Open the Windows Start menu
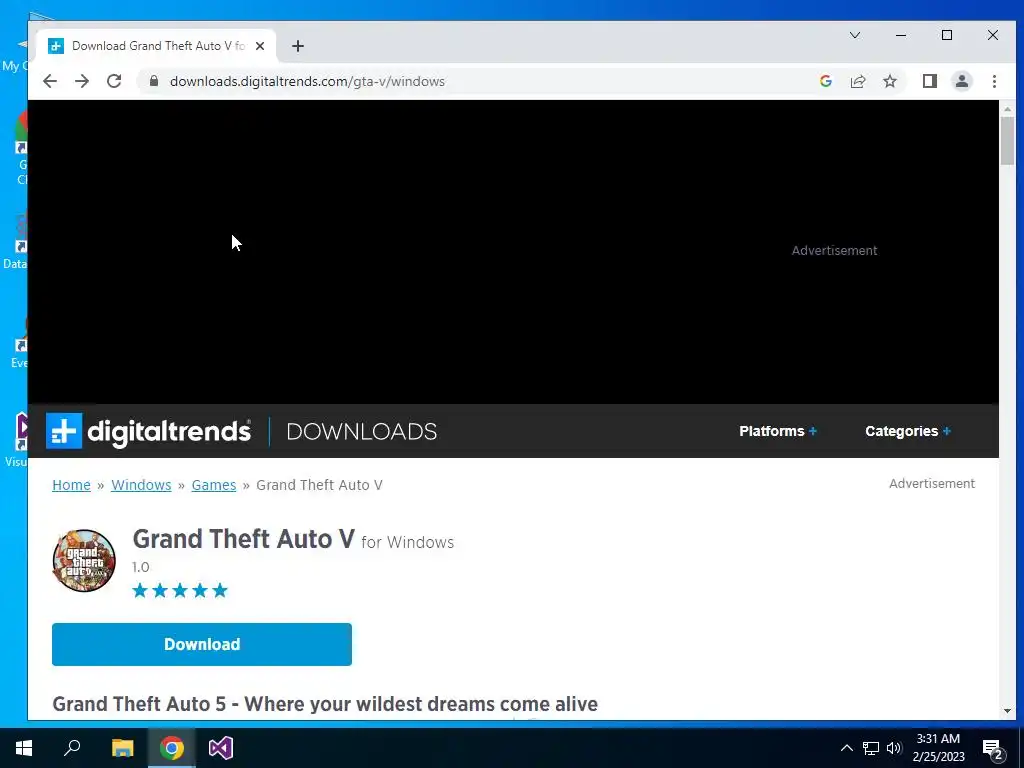The height and width of the screenshot is (768, 1024). point(24,748)
